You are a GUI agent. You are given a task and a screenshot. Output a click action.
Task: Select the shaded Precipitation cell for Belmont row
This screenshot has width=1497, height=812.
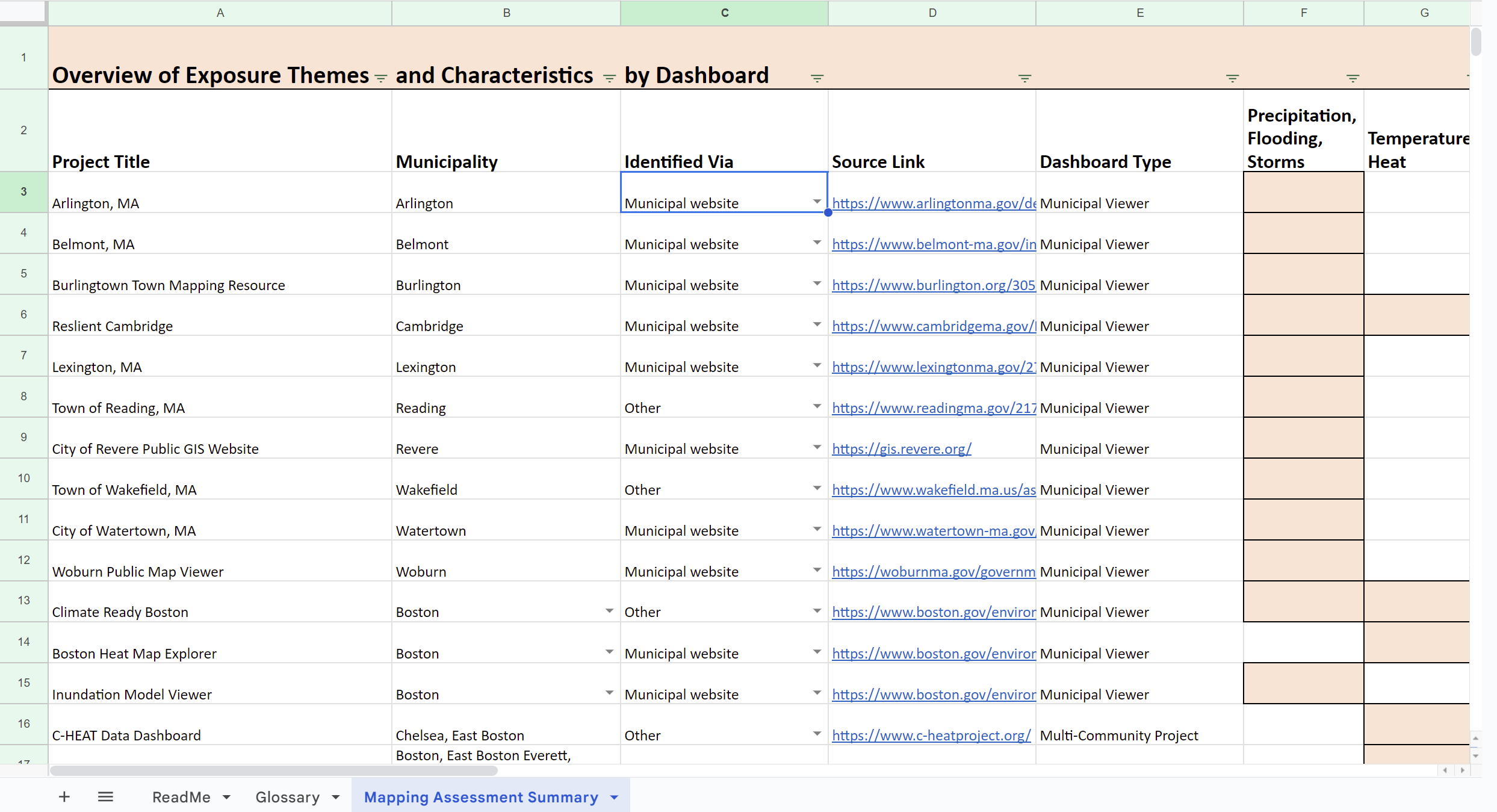1303,234
